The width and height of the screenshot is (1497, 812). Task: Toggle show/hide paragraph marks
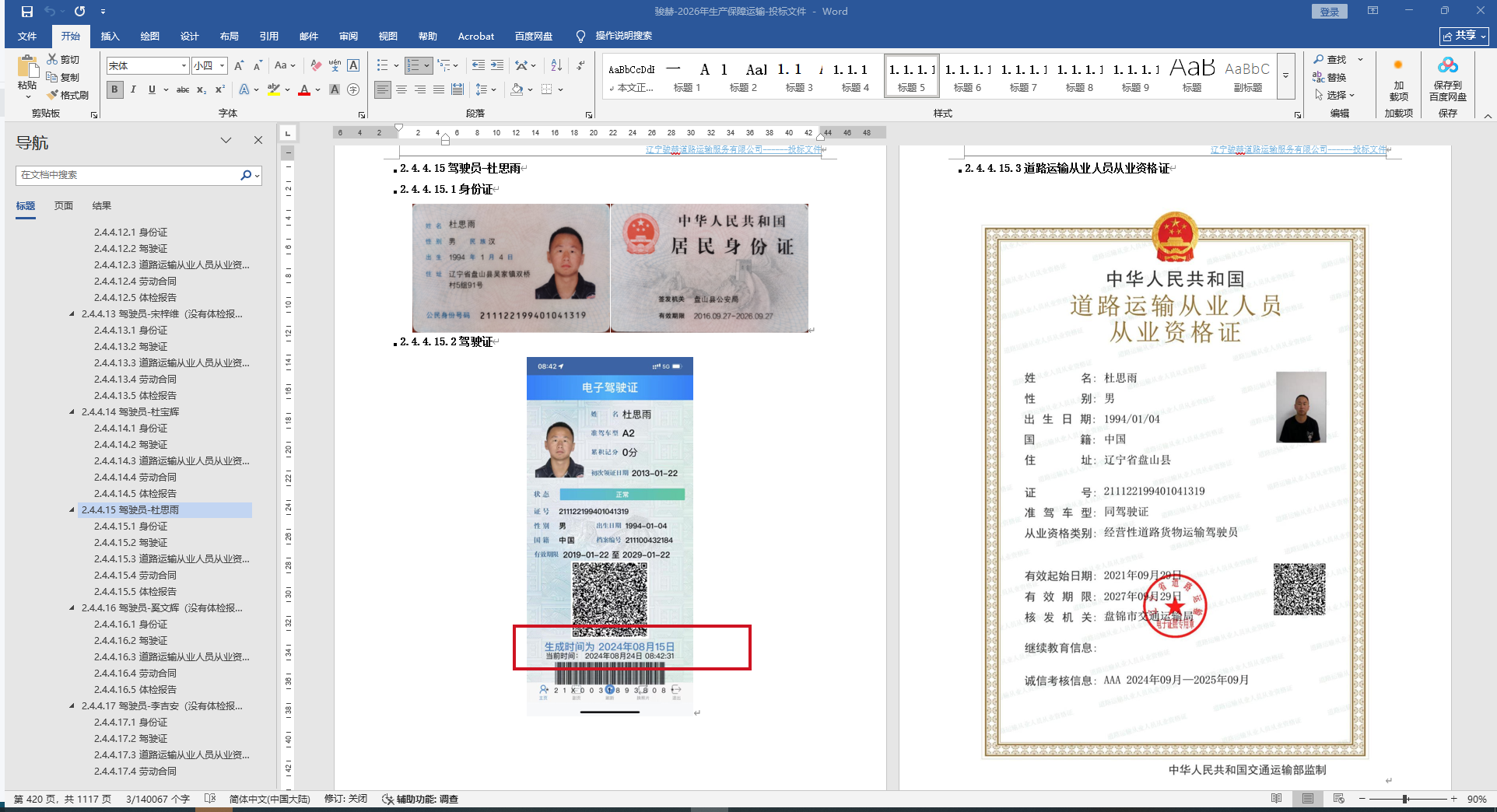pyautogui.click(x=580, y=65)
